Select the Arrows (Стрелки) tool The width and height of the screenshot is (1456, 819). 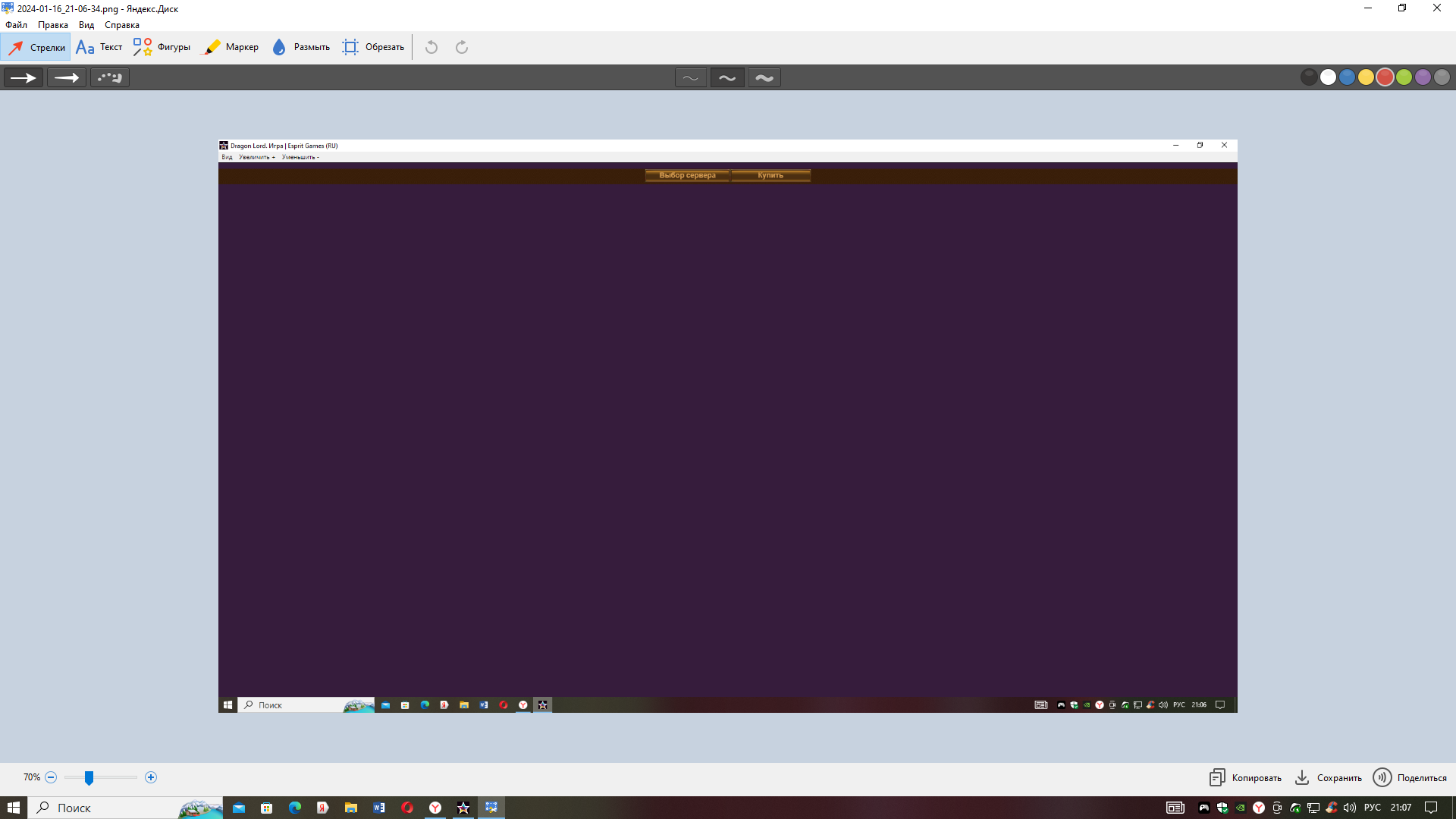(36, 47)
